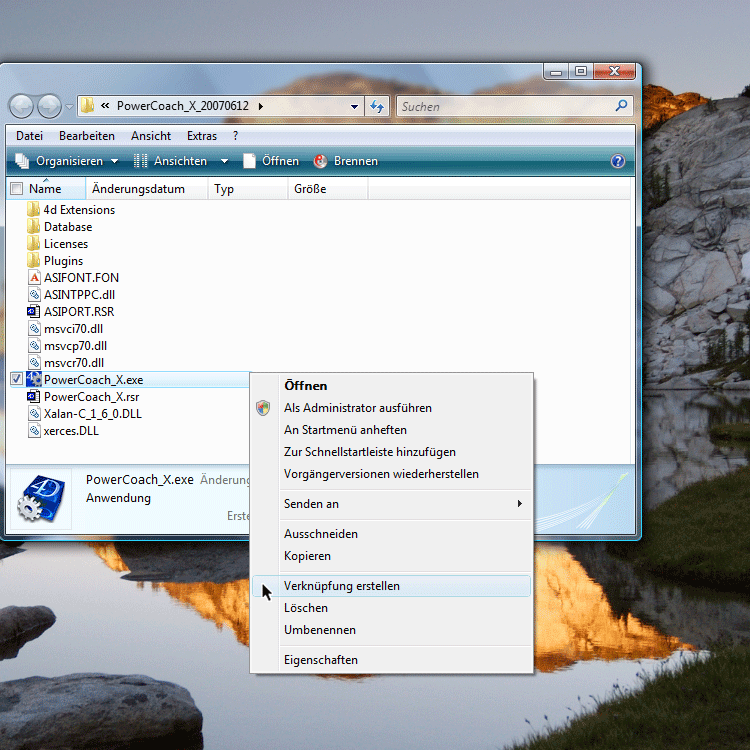
Task: Click the msvci70.dll file icon
Action: point(34,329)
